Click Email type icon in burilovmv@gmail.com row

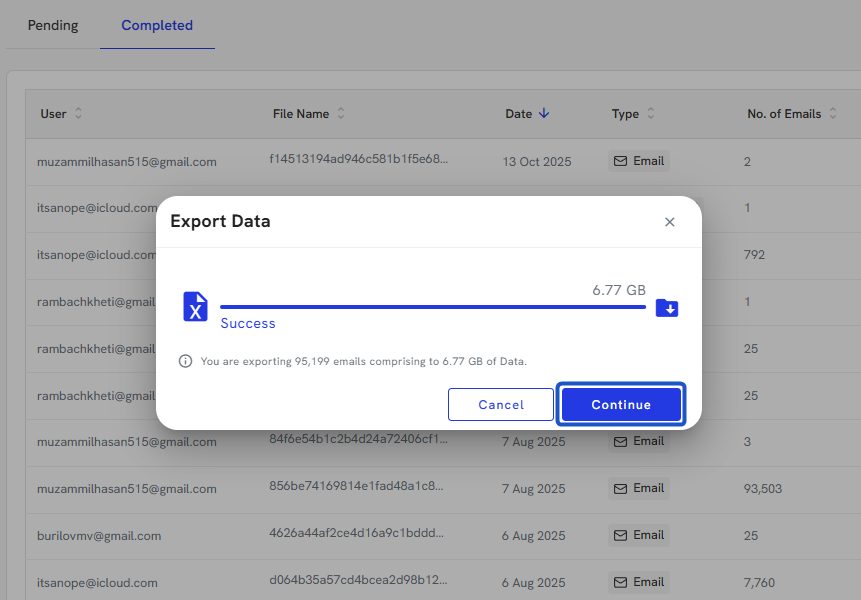(x=620, y=535)
